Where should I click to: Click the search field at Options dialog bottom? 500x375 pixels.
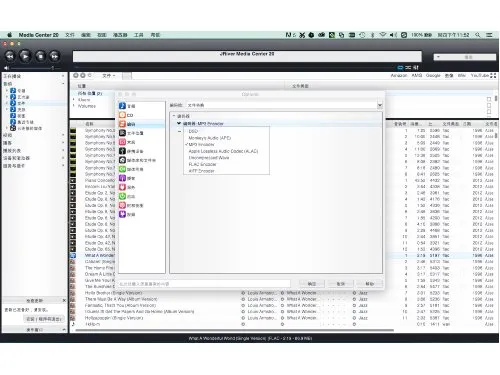pos(204,284)
